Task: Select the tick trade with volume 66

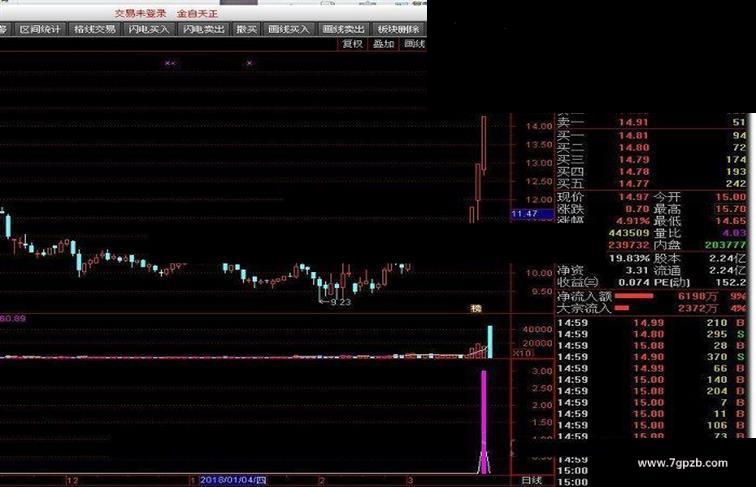Action: [651, 368]
